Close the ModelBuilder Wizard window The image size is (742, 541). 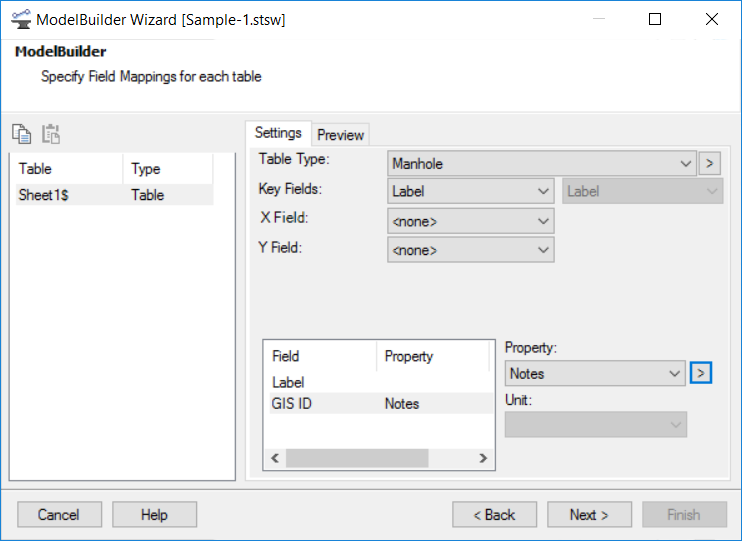tap(712, 19)
